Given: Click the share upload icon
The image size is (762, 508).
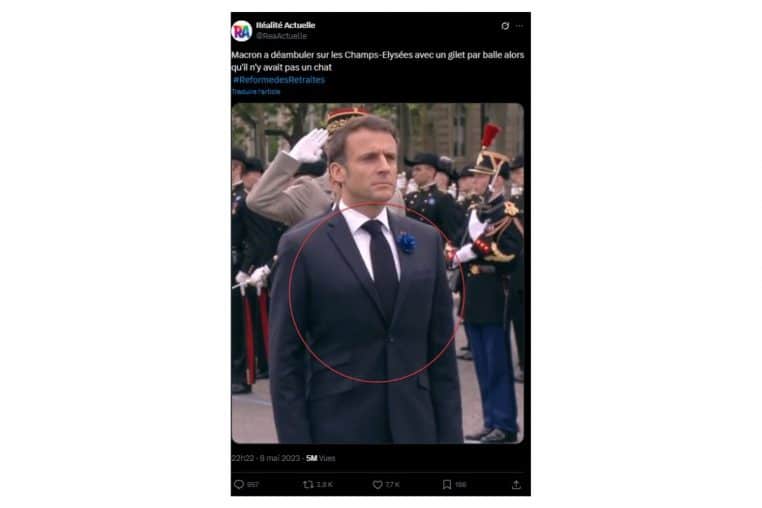Looking at the screenshot, I should (x=516, y=484).
